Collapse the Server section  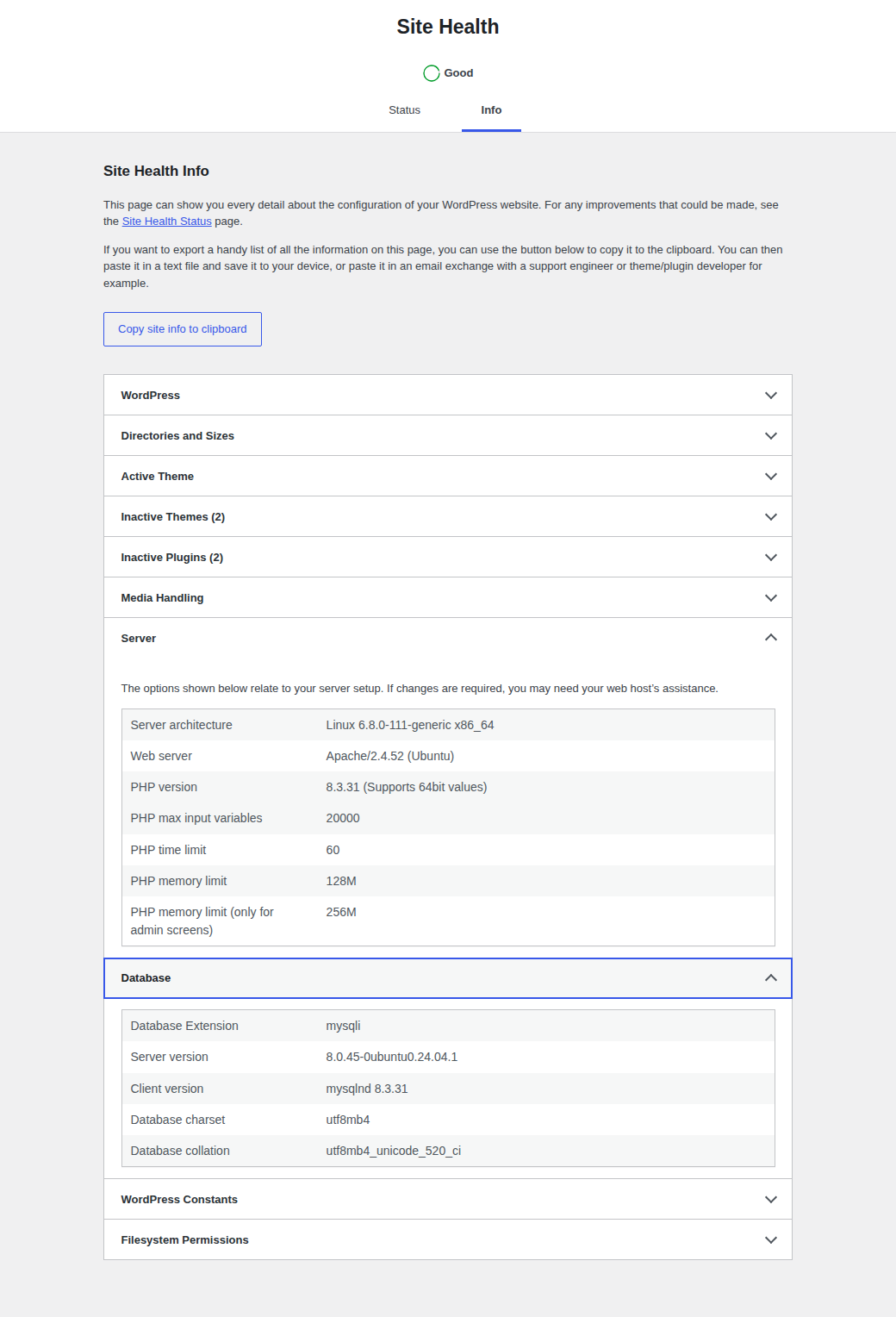point(448,639)
